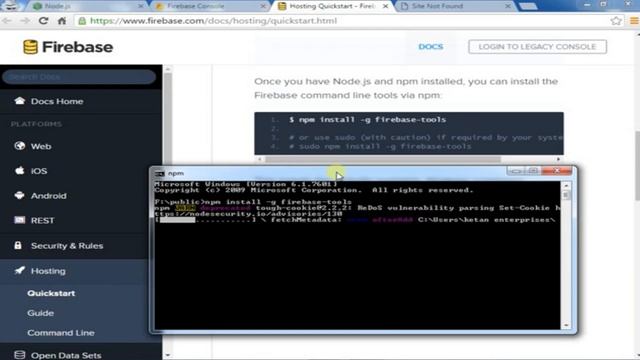Screen dimensions: 640x360
Task: Click sidebar scrollbar down arrow
Action: coord(167,355)
